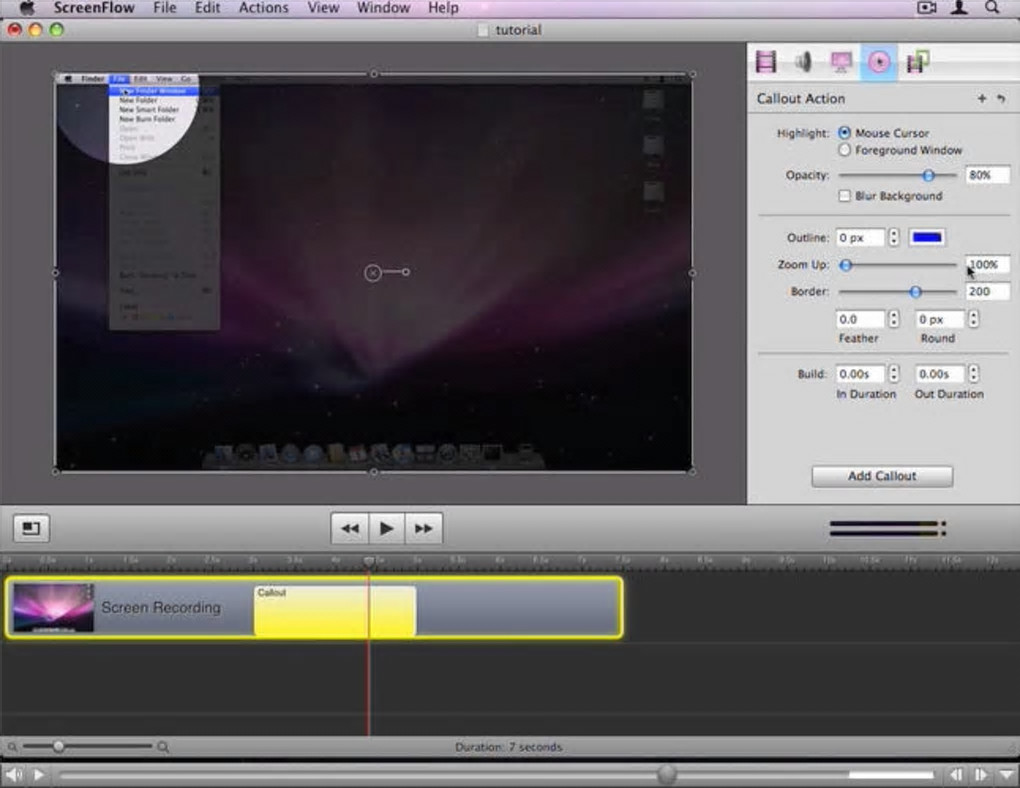1020x788 pixels.
Task: Open the Screen Recording properties icon
Action: [x=841, y=62]
